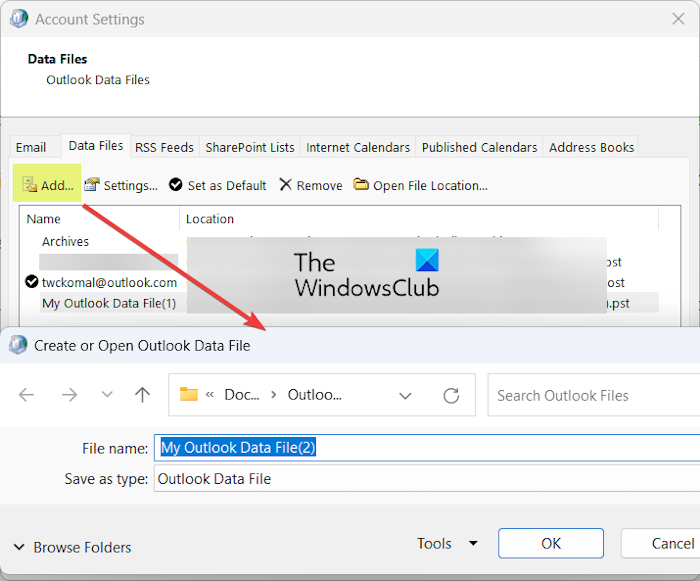Go up one folder level
The height and width of the screenshot is (581, 700).
click(142, 395)
